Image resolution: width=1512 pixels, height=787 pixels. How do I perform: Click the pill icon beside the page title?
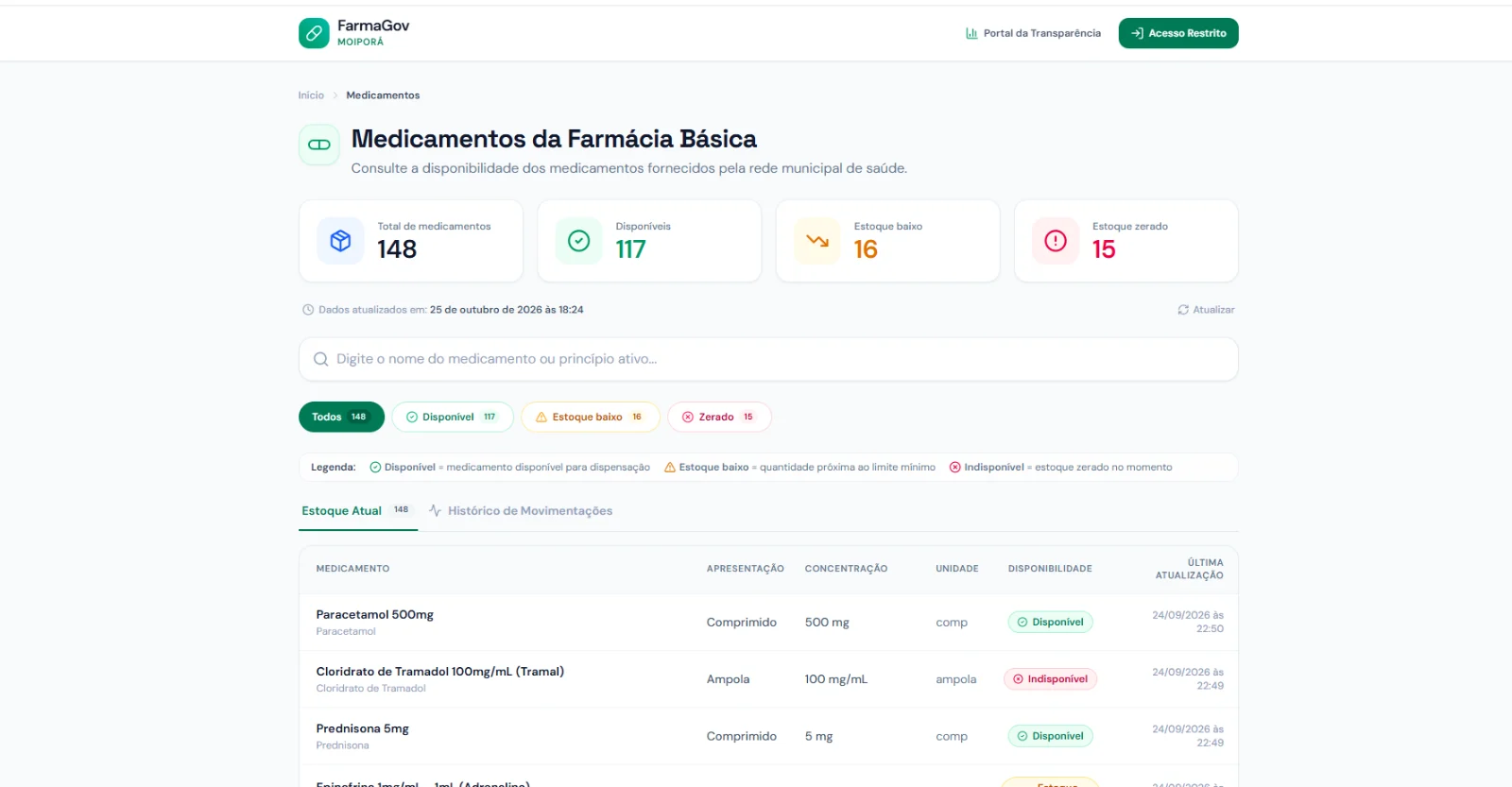tap(319, 145)
